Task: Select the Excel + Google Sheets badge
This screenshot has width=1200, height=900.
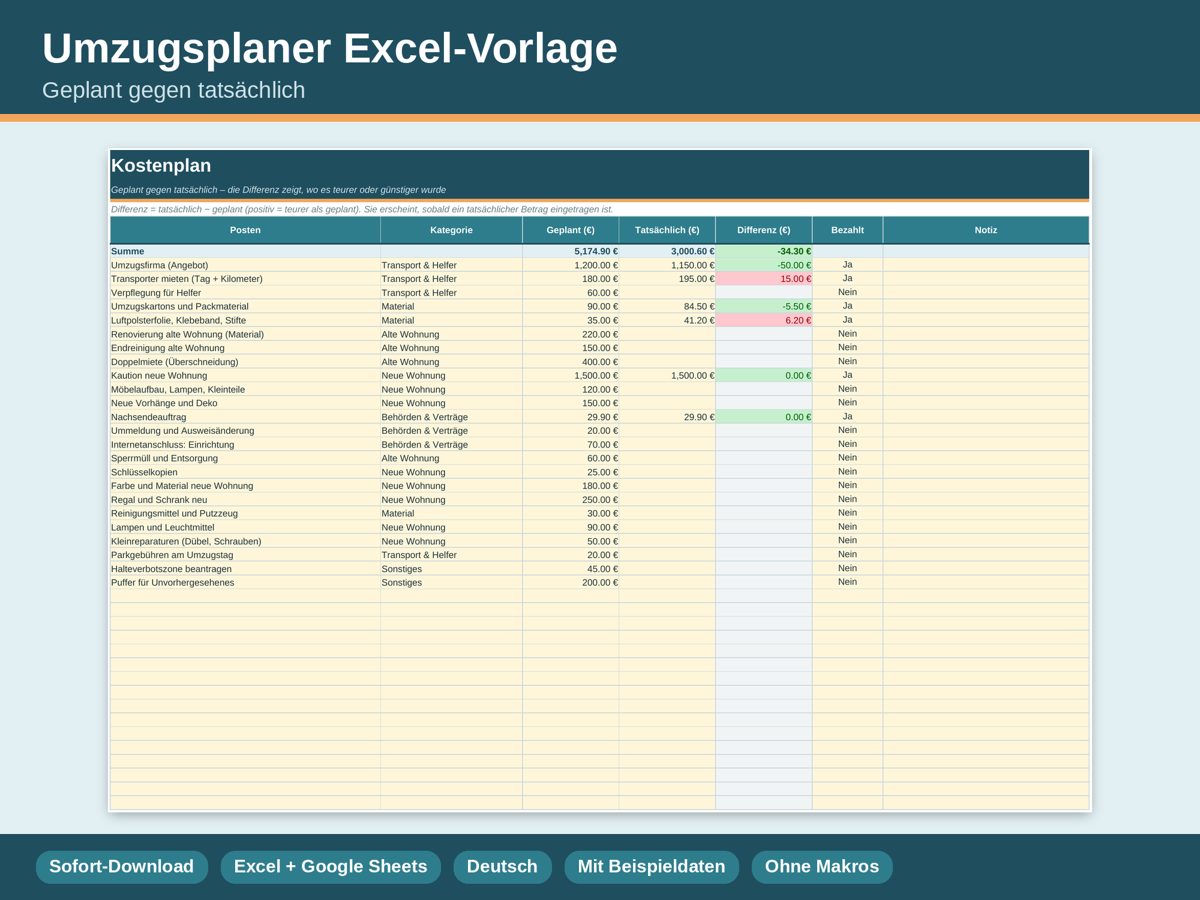Action: coord(330,867)
